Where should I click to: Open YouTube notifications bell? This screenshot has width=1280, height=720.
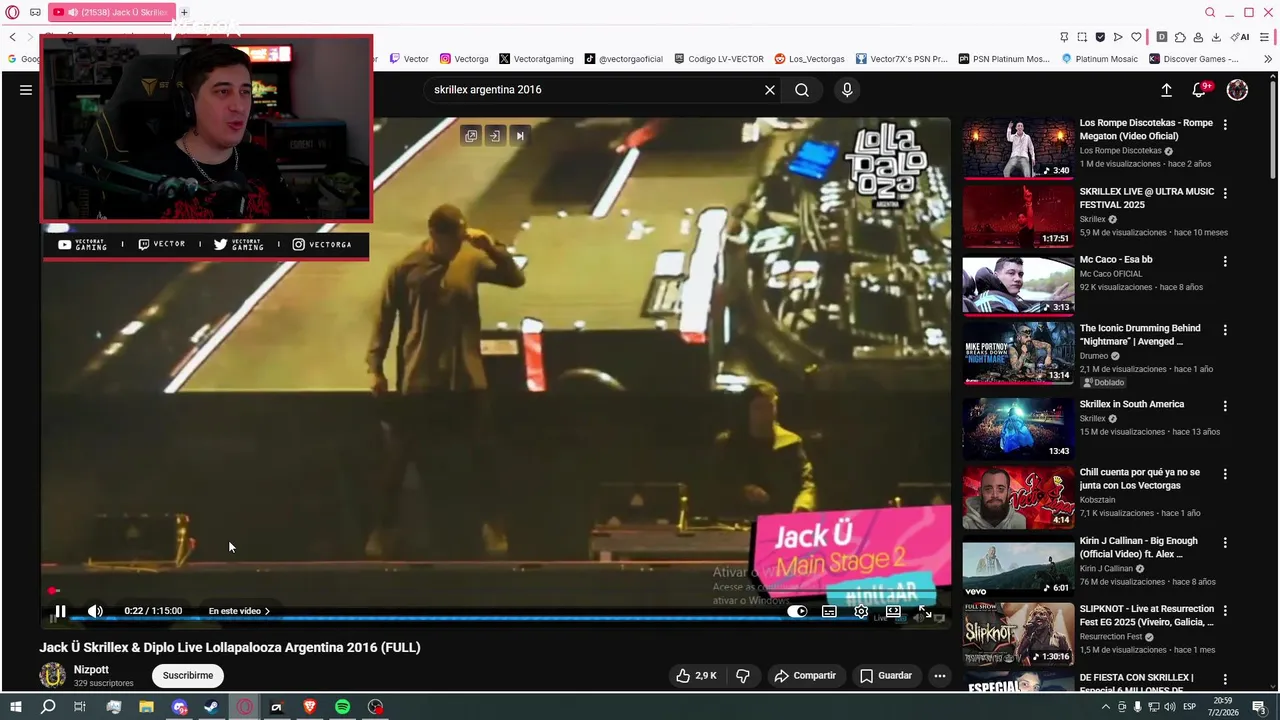(x=1199, y=90)
